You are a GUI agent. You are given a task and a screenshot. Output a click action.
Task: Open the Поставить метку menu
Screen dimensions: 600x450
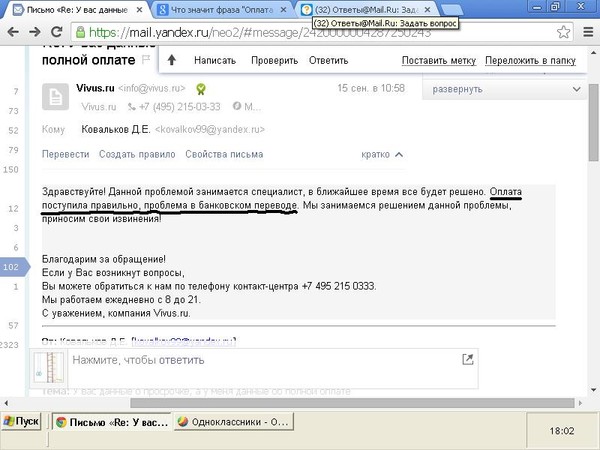439,60
